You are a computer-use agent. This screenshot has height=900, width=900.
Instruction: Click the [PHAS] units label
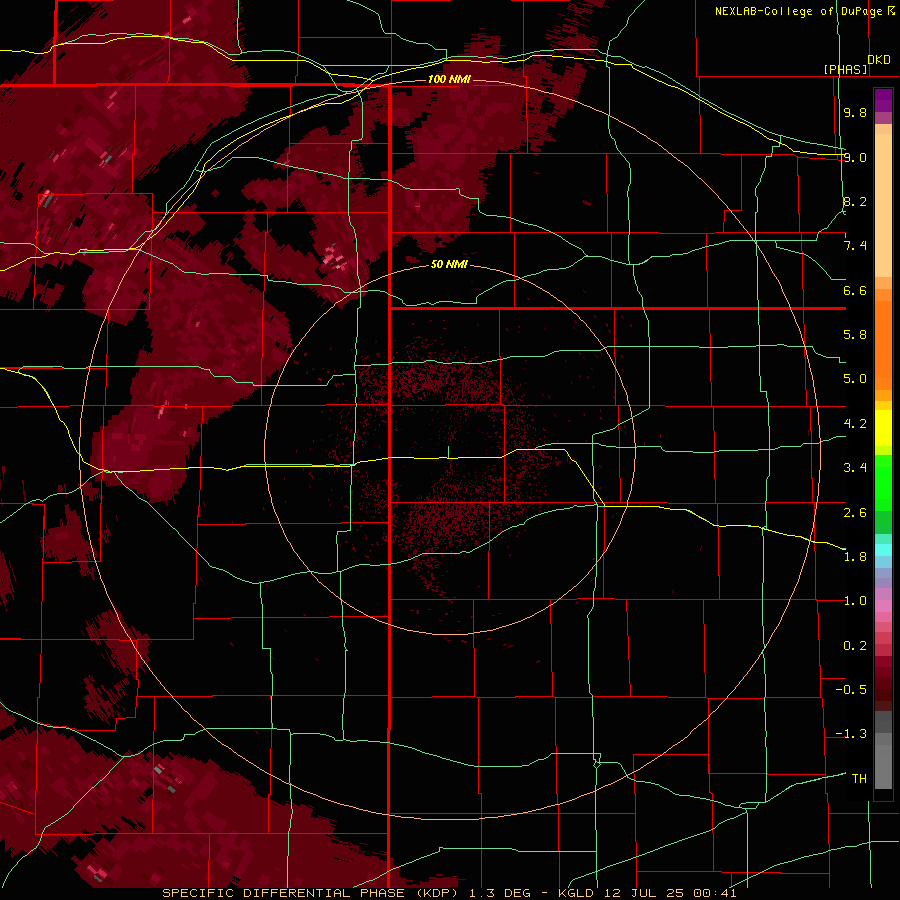pyautogui.click(x=846, y=69)
